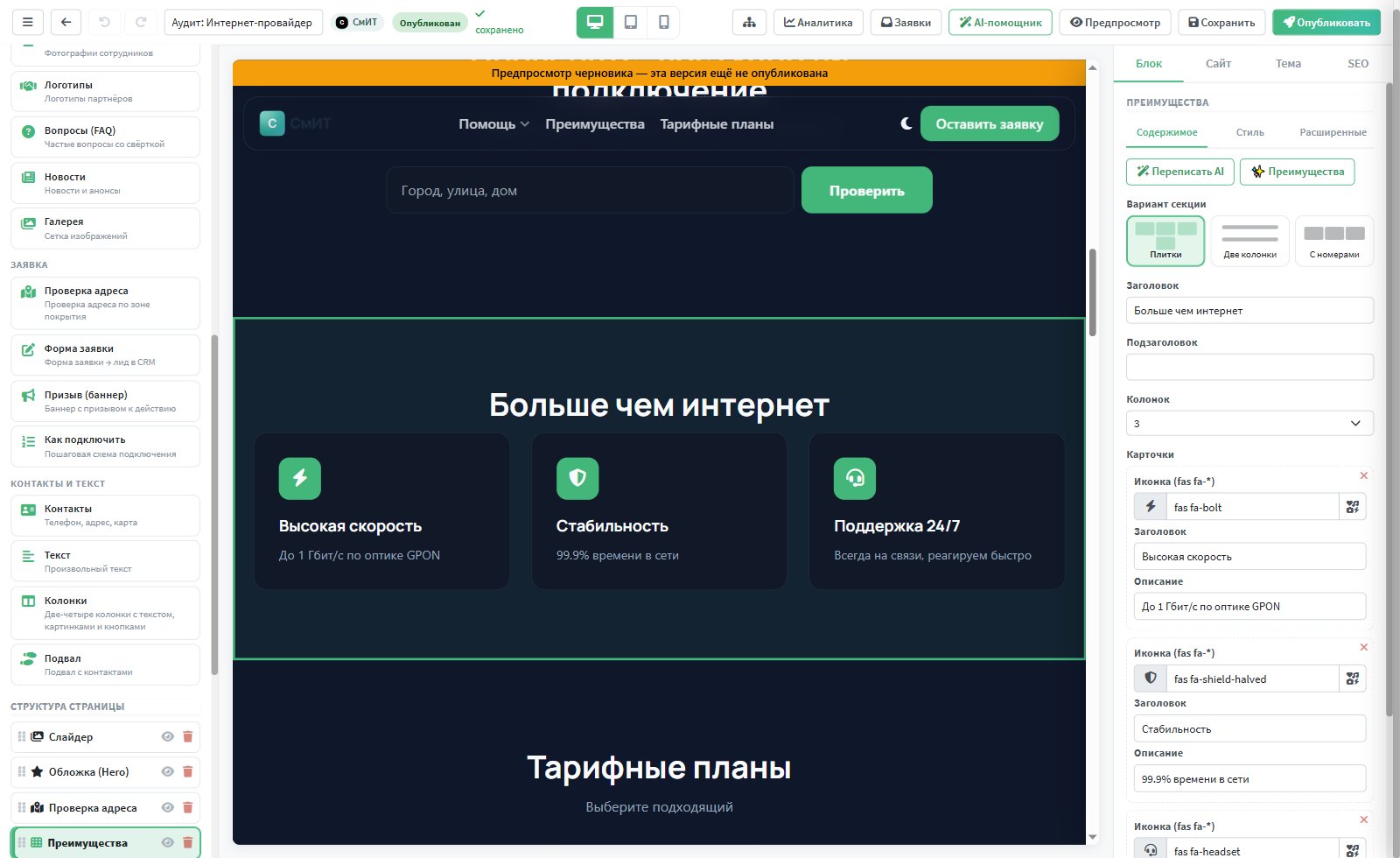Viewport: 1400px width, 858px height.
Task: Toggle visibility of Проверка адреса block
Action: tap(167, 808)
